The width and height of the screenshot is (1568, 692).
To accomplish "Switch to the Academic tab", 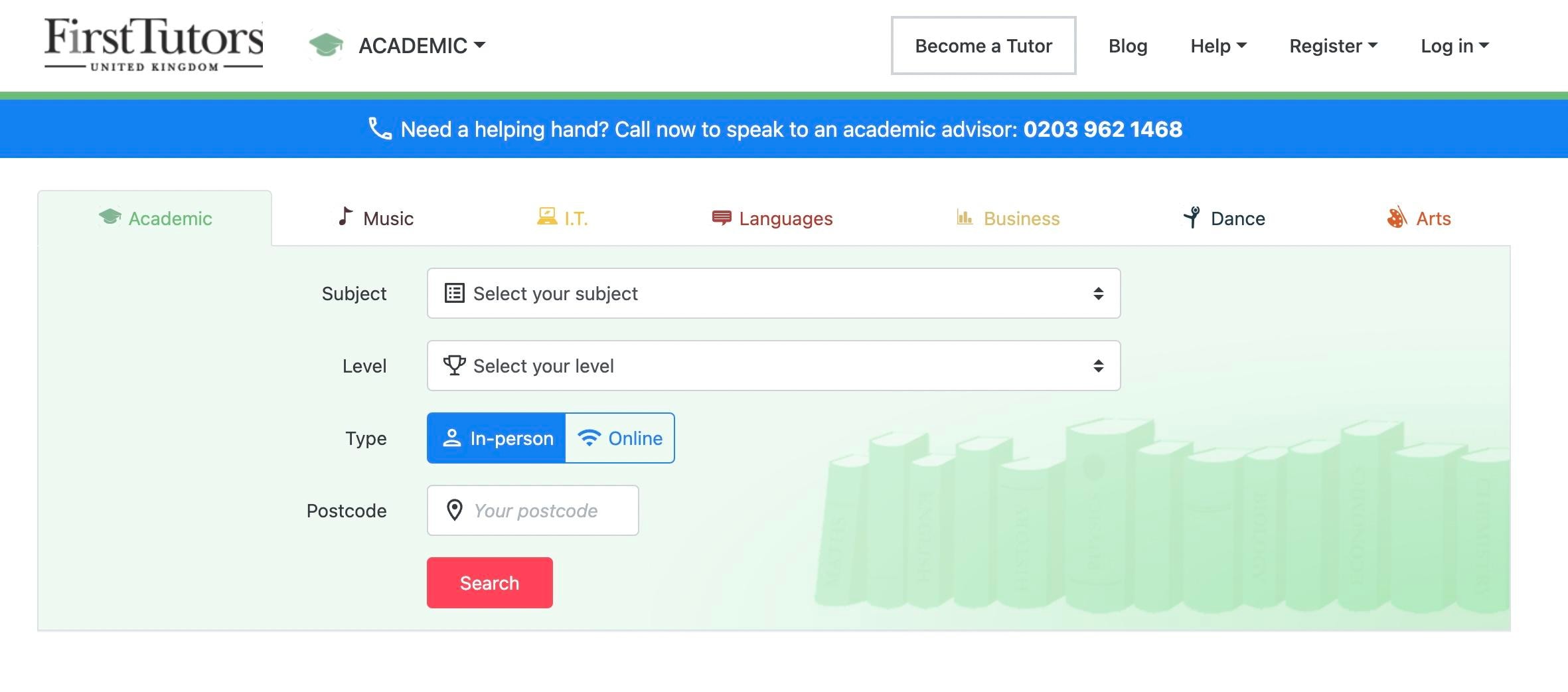I will pyautogui.click(x=155, y=218).
